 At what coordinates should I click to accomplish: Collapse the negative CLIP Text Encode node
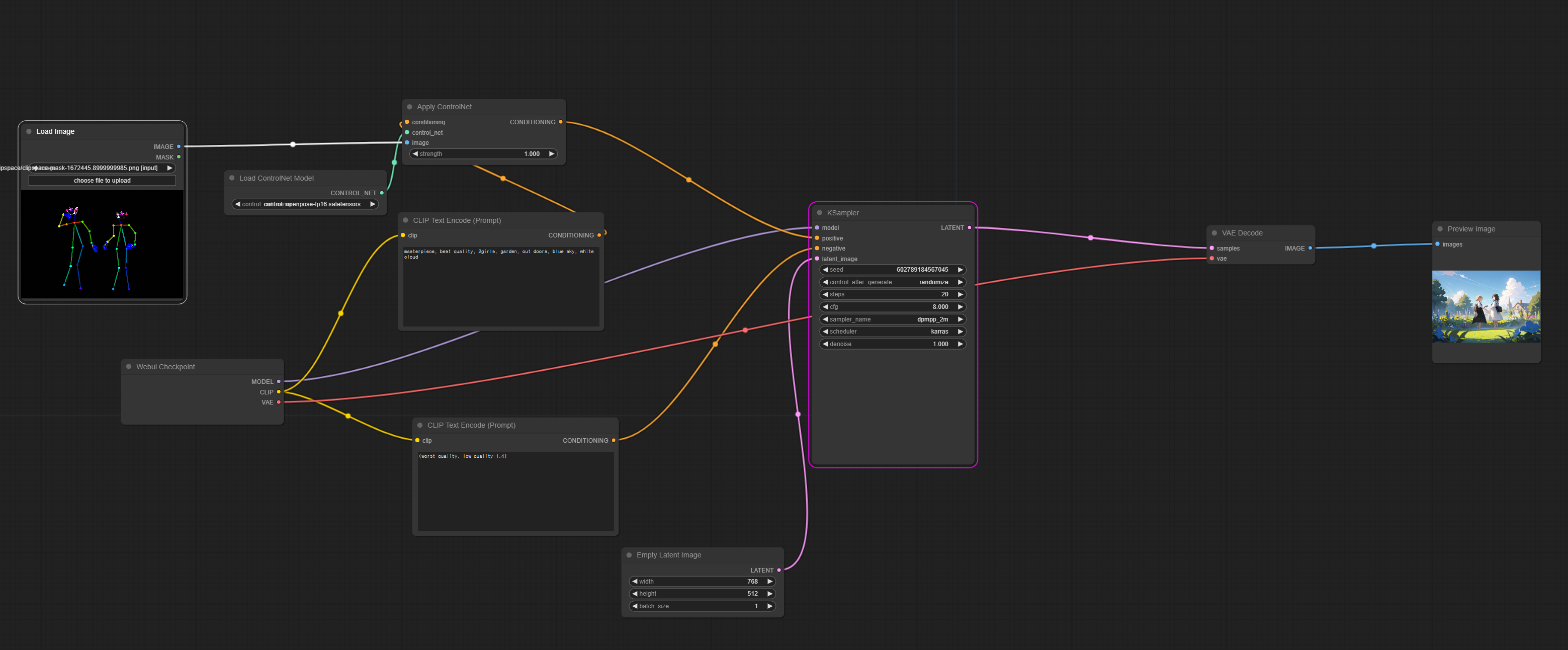[420, 425]
